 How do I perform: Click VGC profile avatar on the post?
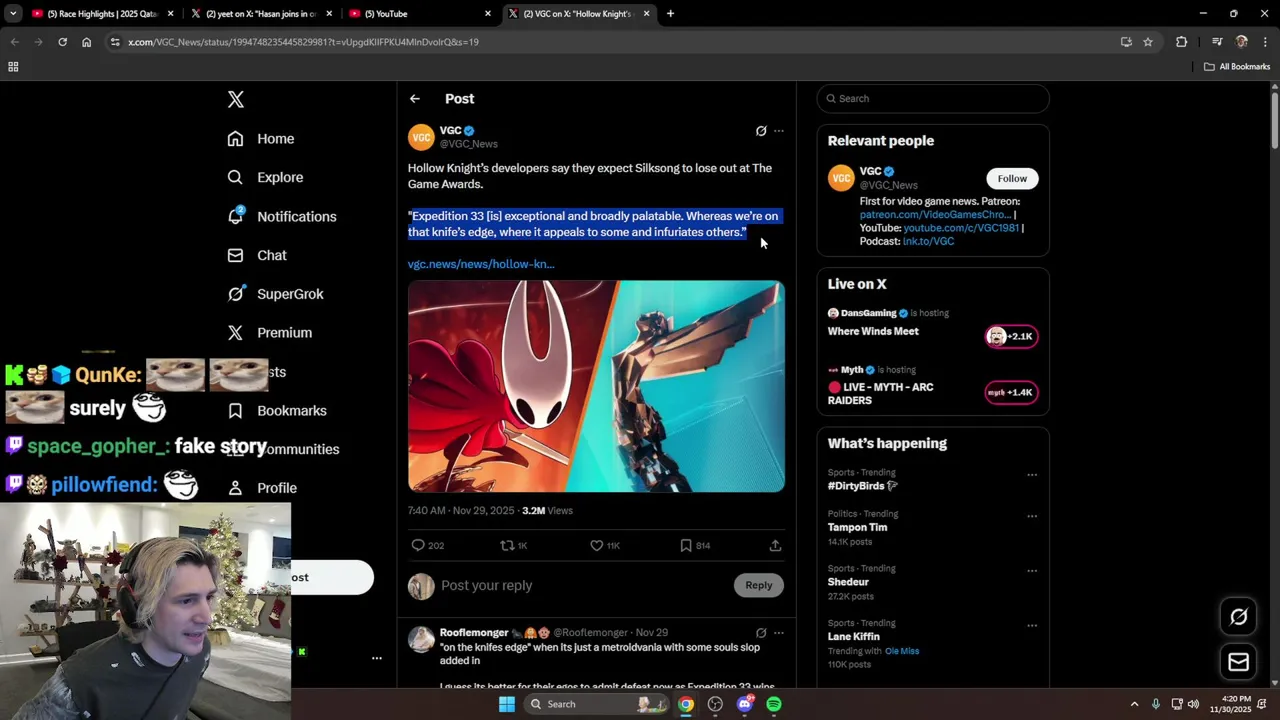[x=421, y=137]
